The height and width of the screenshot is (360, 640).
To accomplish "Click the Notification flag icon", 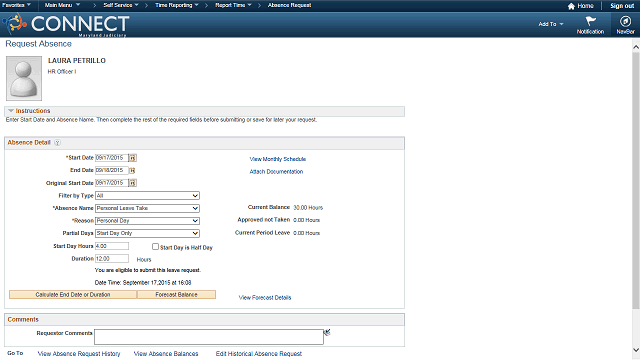I will (x=590, y=21).
